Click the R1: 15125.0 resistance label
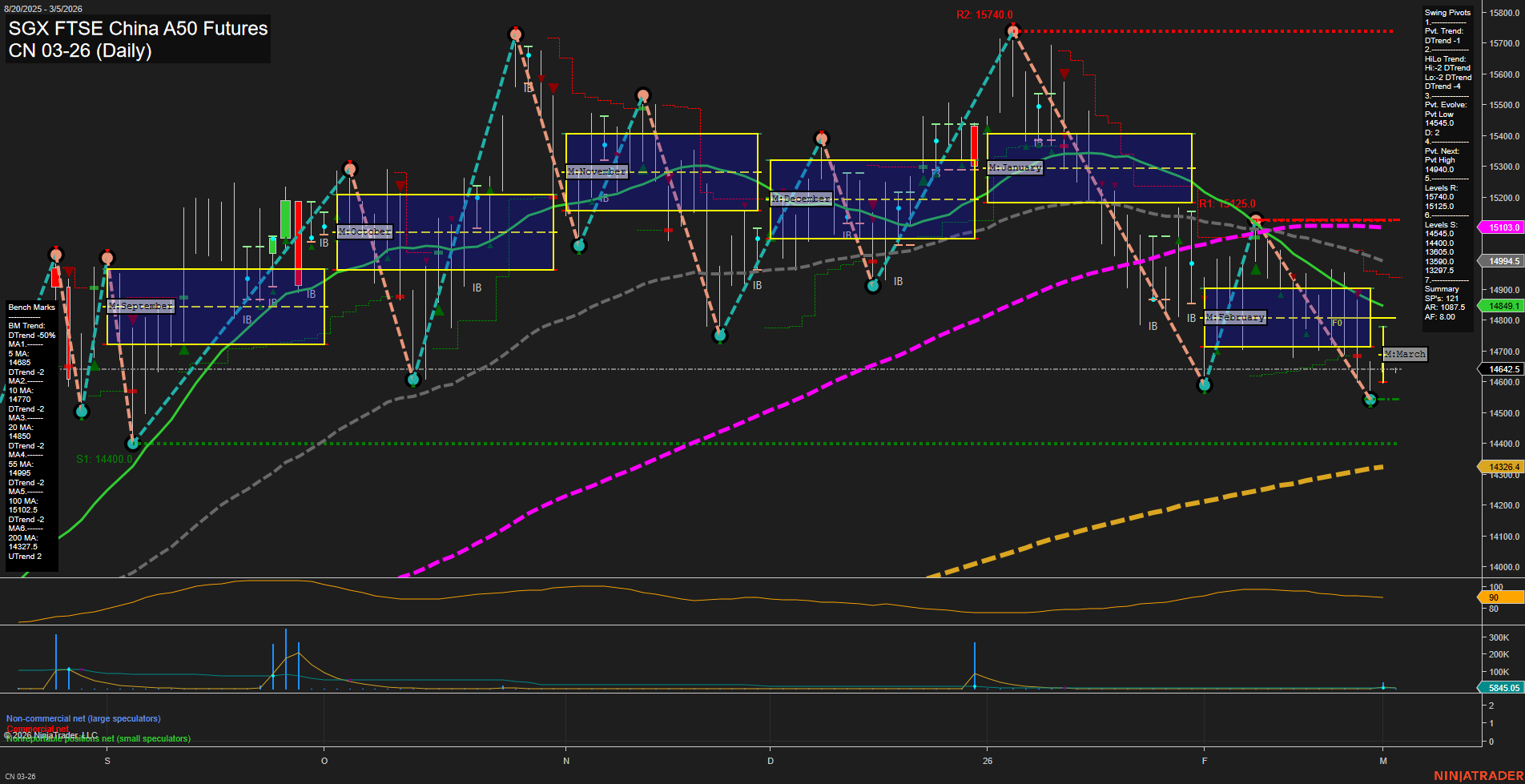The width and height of the screenshot is (1525, 784). coord(1226,203)
